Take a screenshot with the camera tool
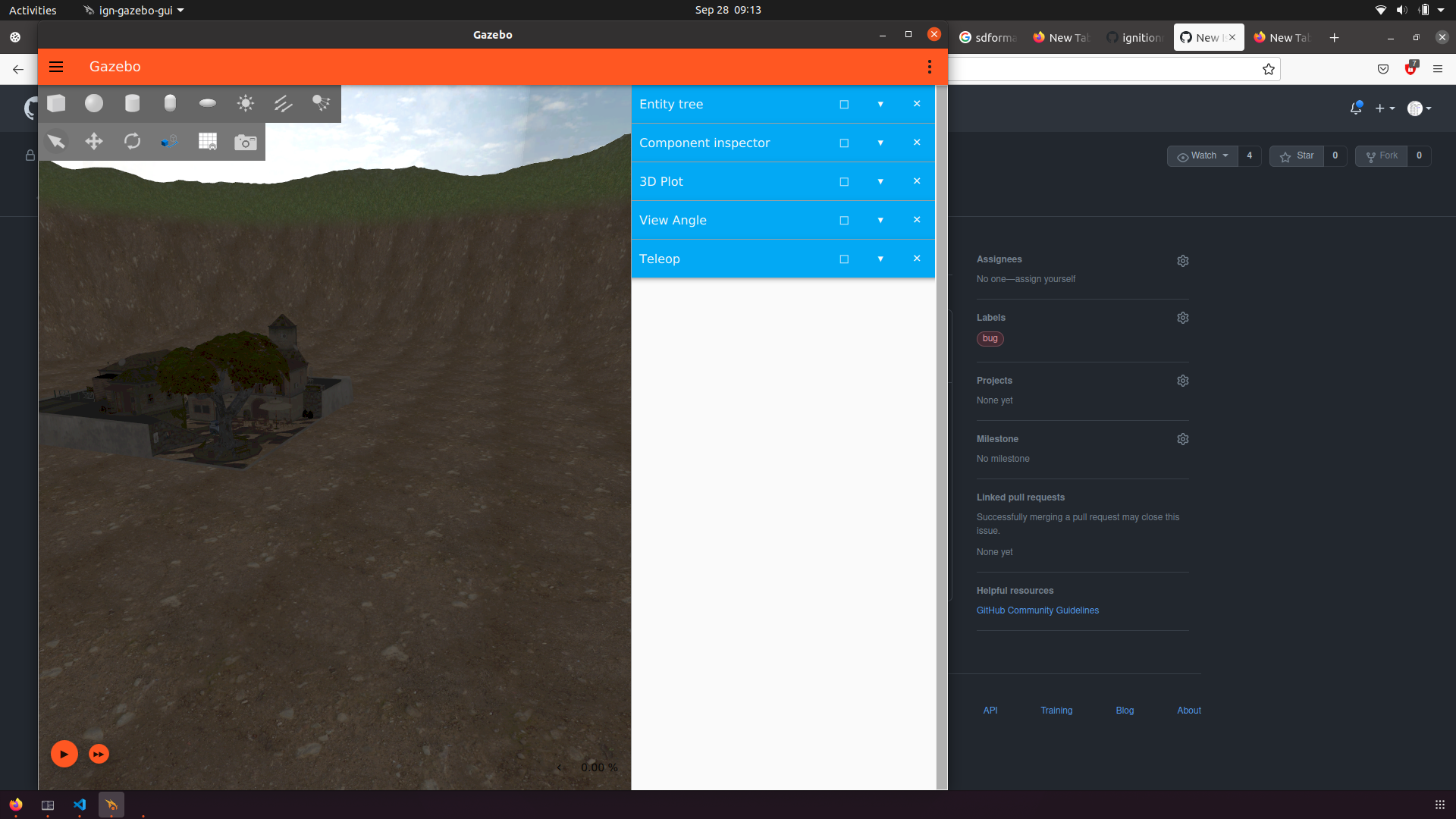This screenshot has width=1456, height=819. point(245,142)
